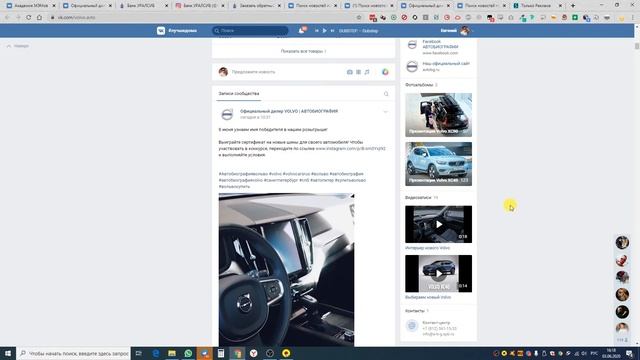Open VK notifications bell
640x360 pixels.
pos(301,31)
